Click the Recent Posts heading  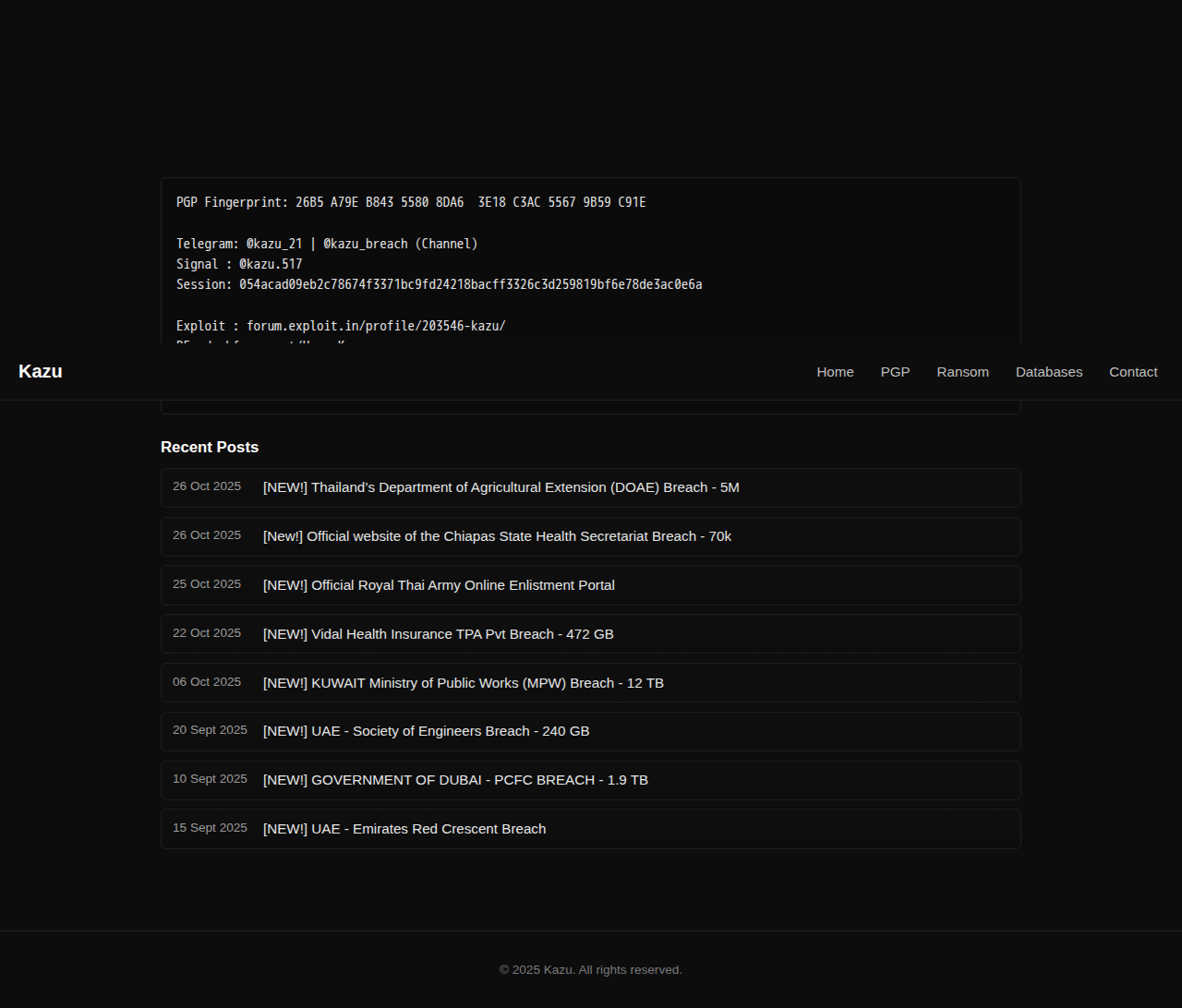click(x=210, y=447)
